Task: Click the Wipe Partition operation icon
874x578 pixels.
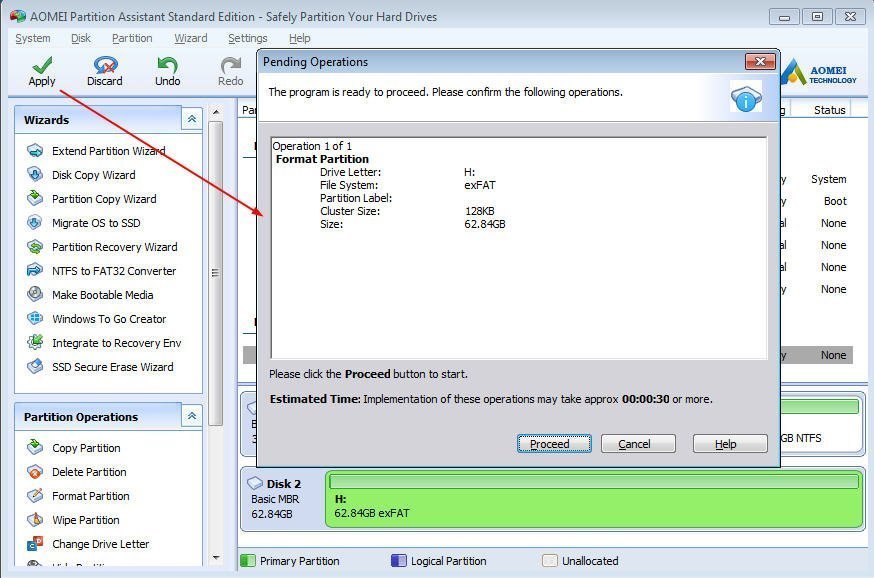Action: point(35,519)
